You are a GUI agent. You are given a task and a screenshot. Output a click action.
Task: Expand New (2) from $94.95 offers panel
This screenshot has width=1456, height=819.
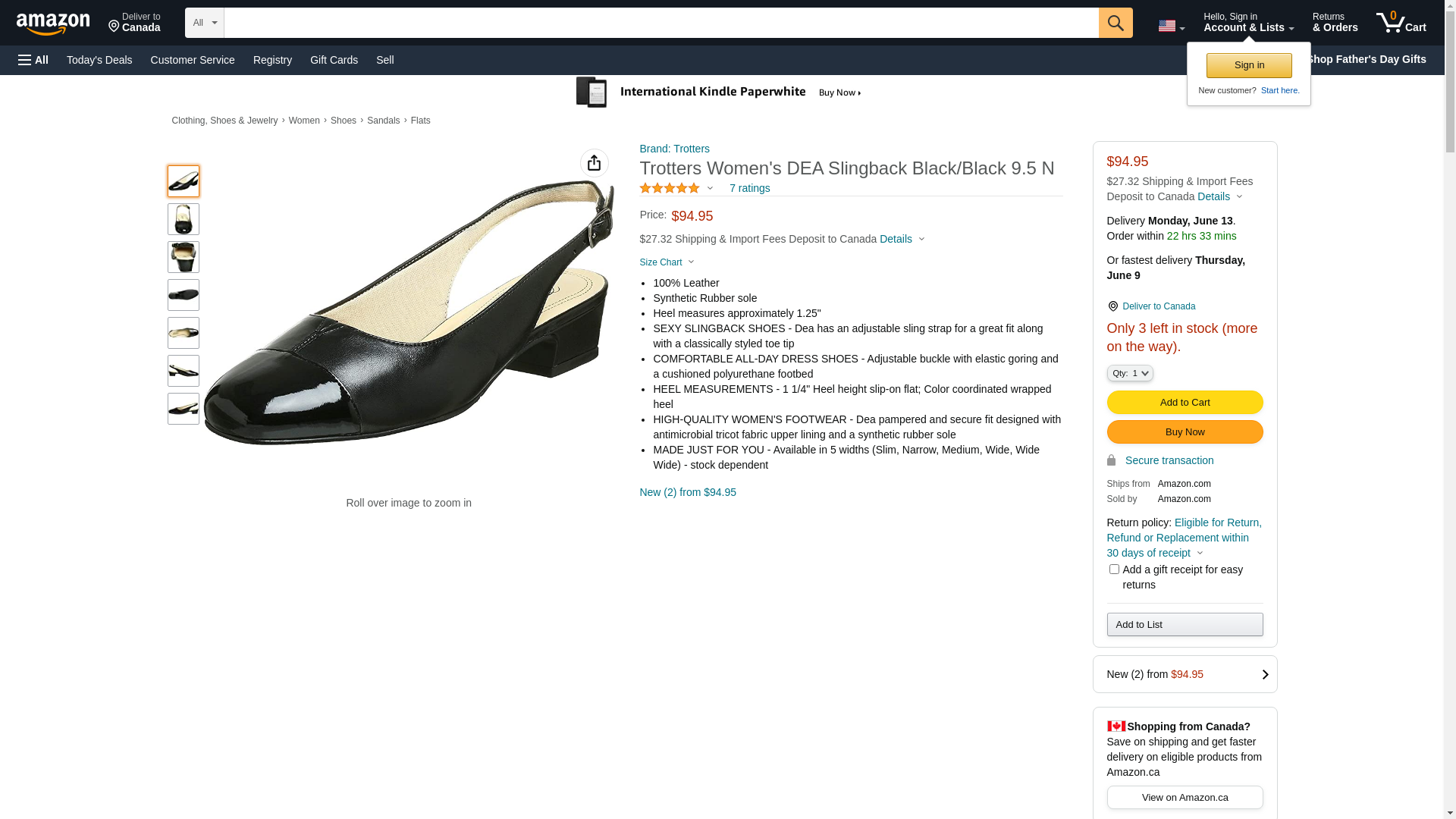[x=1185, y=674]
